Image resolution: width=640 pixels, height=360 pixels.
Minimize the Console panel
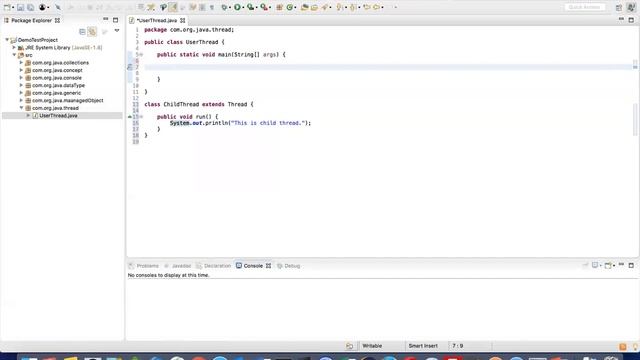click(621, 265)
